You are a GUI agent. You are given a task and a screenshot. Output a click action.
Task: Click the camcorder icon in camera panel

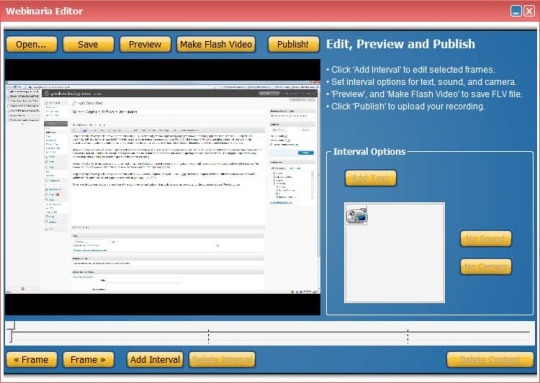357,215
